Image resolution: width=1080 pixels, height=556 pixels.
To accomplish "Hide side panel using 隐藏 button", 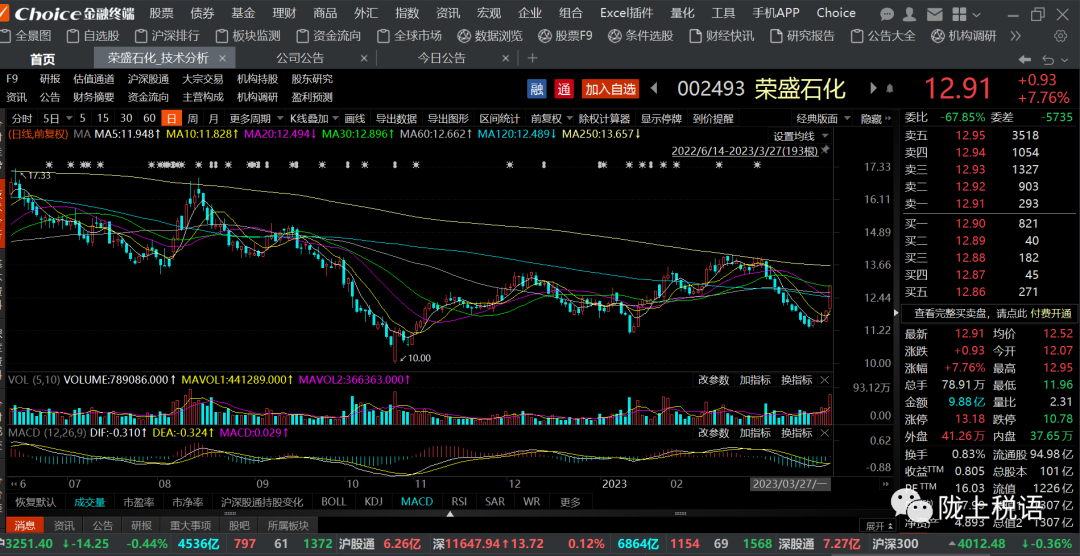I will tap(875, 119).
